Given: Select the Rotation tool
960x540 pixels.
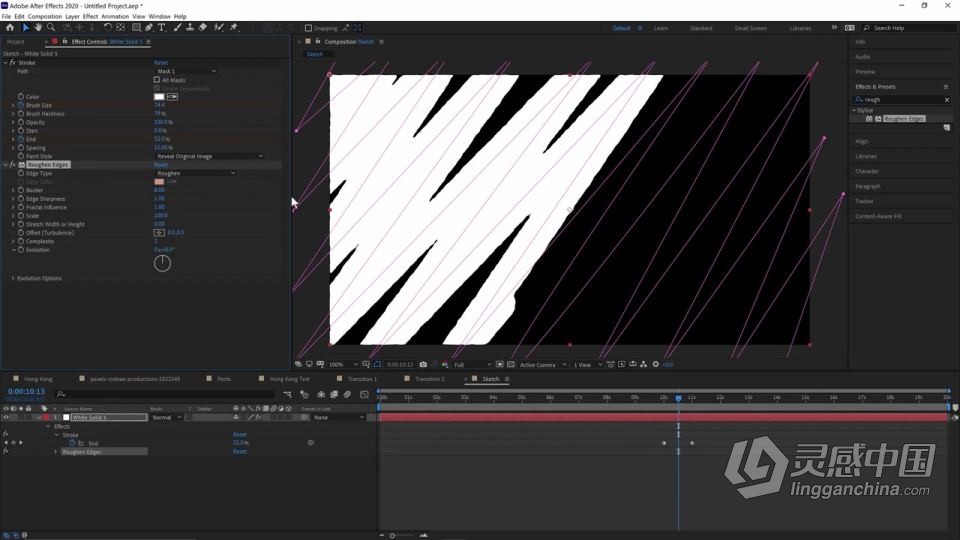Looking at the screenshot, I should 108,28.
